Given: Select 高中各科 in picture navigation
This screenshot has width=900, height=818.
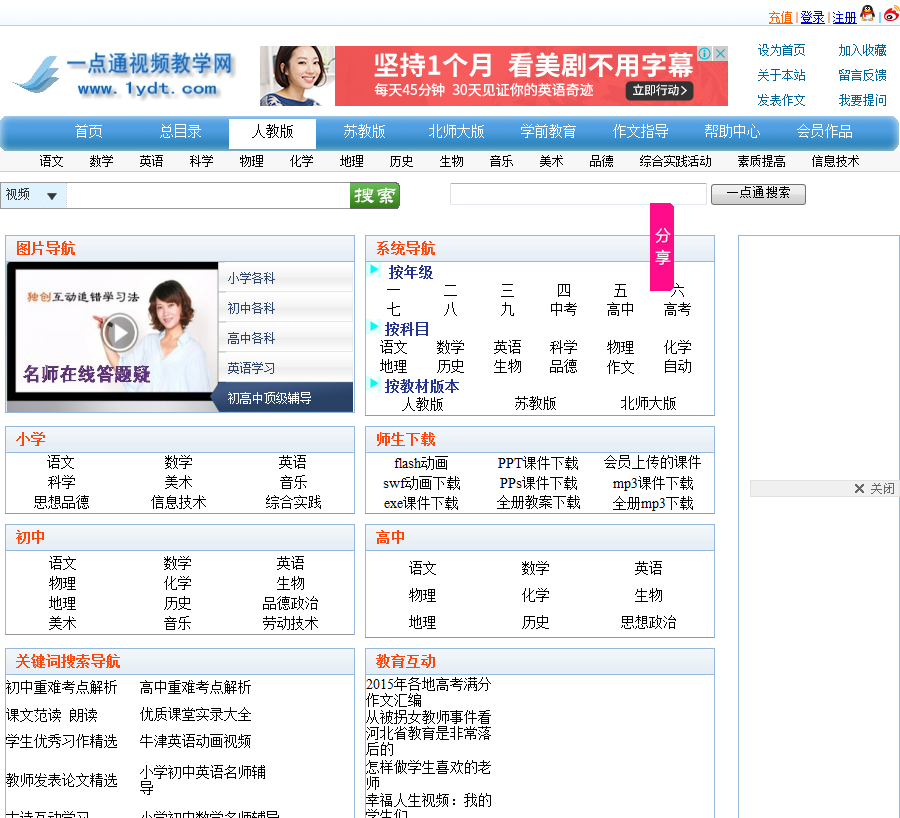Looking at the screenshot, I should [x=285, y=338].
